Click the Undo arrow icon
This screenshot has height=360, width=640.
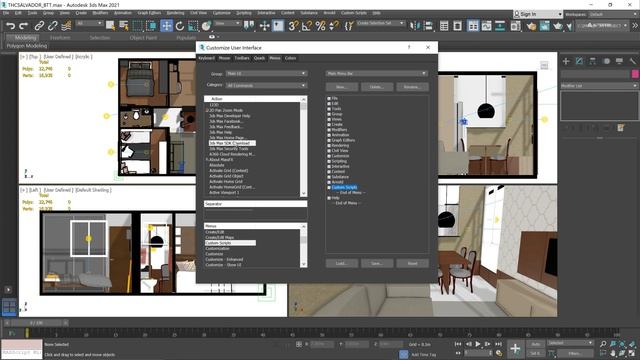[x=11, y=26]
